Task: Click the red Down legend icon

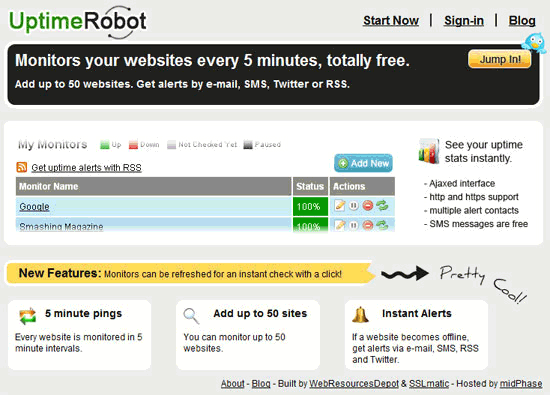Action: (133, 145)
